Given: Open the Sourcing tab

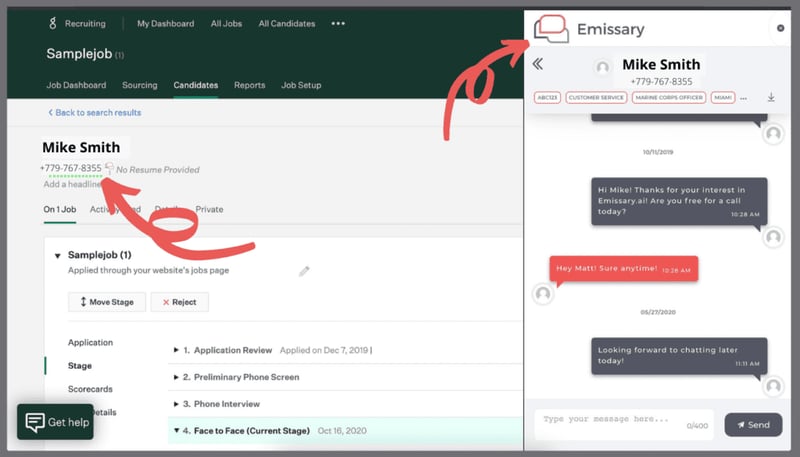Looking at the screenshot, I should [x=140, y=85].
